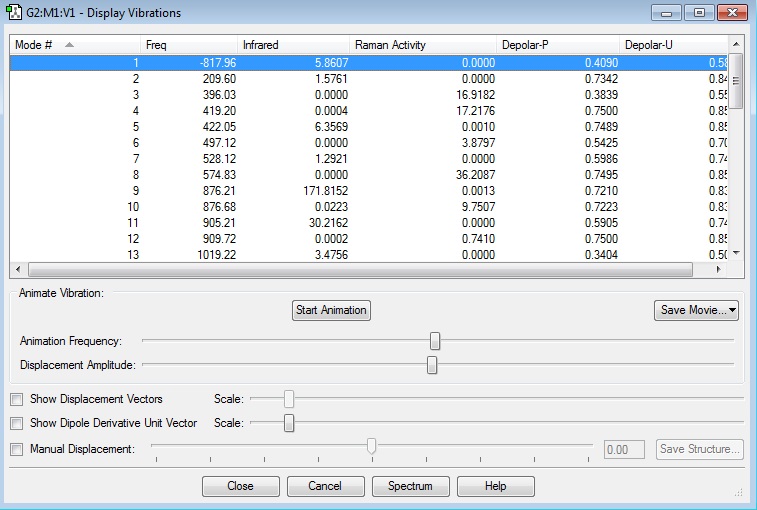This screenshot has width=757, height=510.
Task: Click the Raman activity value 9.7507
Action: pyautogui.click(x=478, y=207)
